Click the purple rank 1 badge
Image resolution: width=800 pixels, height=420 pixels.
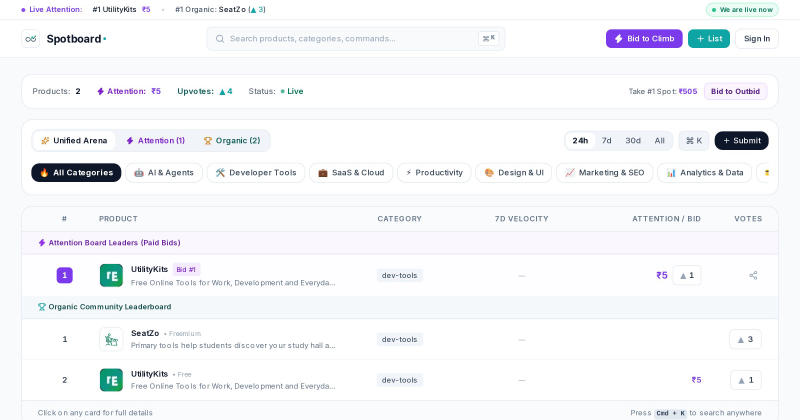(x=64, y=276)
